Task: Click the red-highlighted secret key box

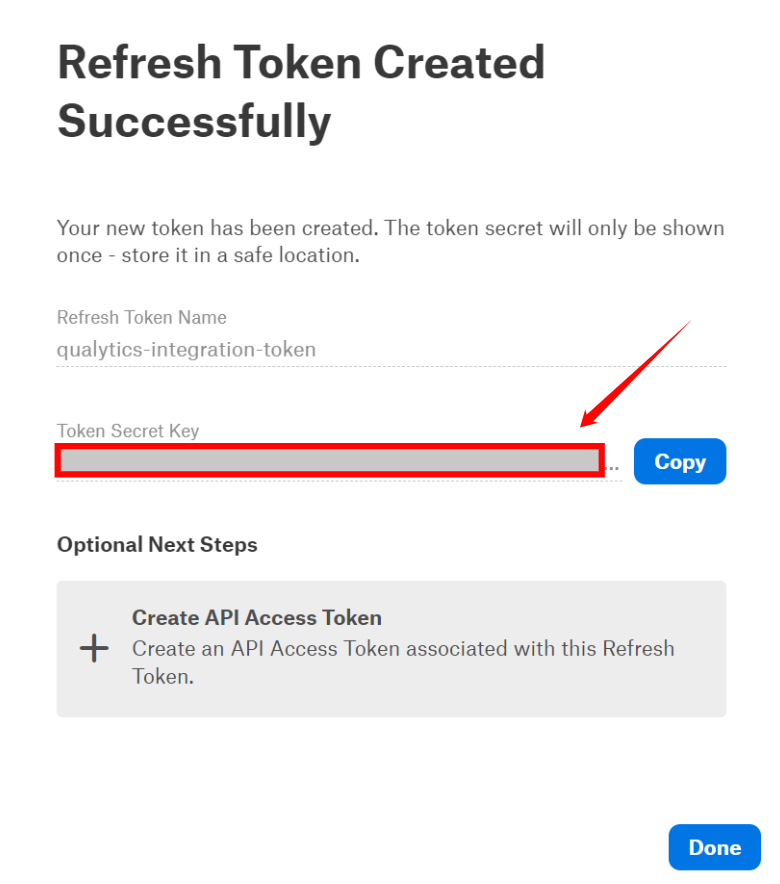Action: point(330,461)
